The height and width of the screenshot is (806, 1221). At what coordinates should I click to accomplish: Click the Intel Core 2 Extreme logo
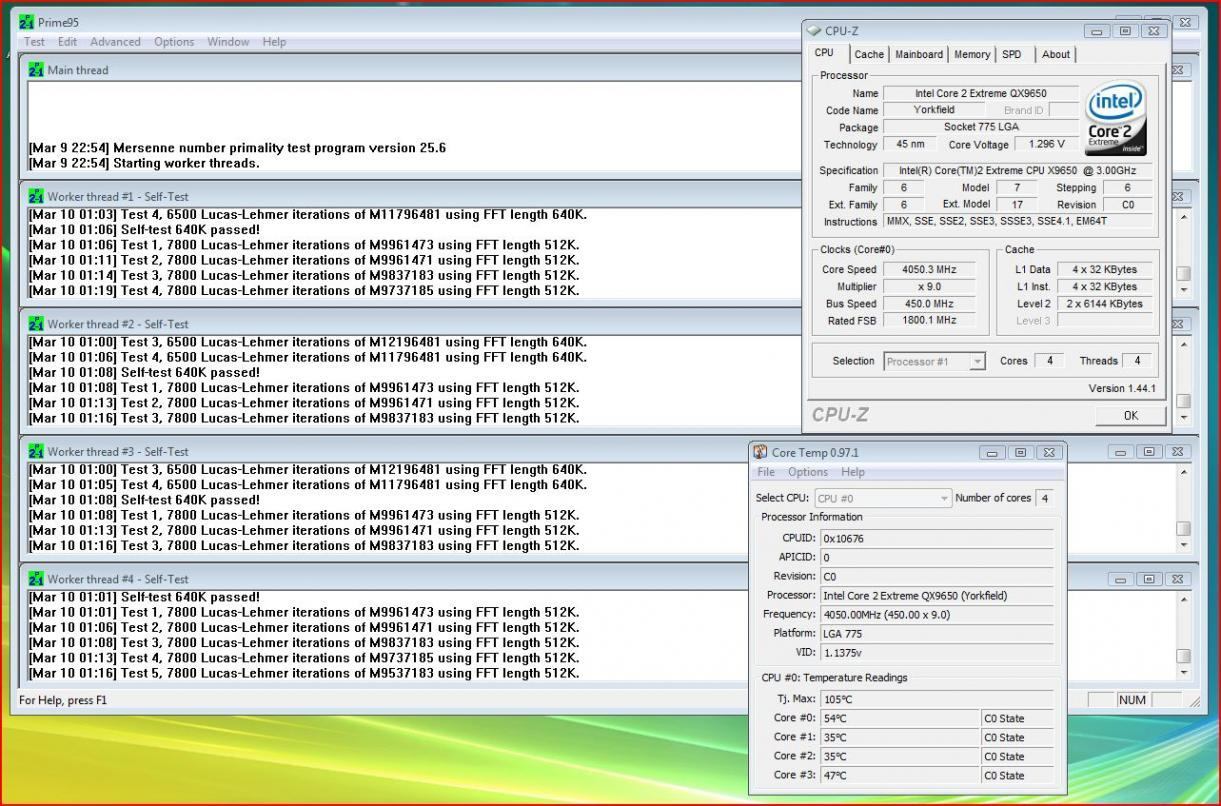tap(1116, 120)
